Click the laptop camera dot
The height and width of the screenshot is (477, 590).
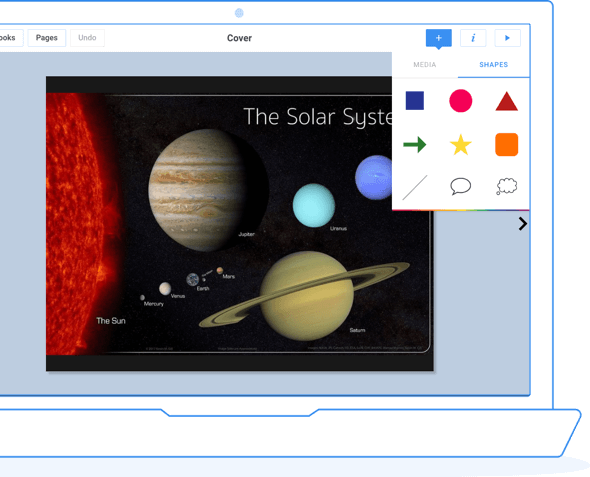239,13
